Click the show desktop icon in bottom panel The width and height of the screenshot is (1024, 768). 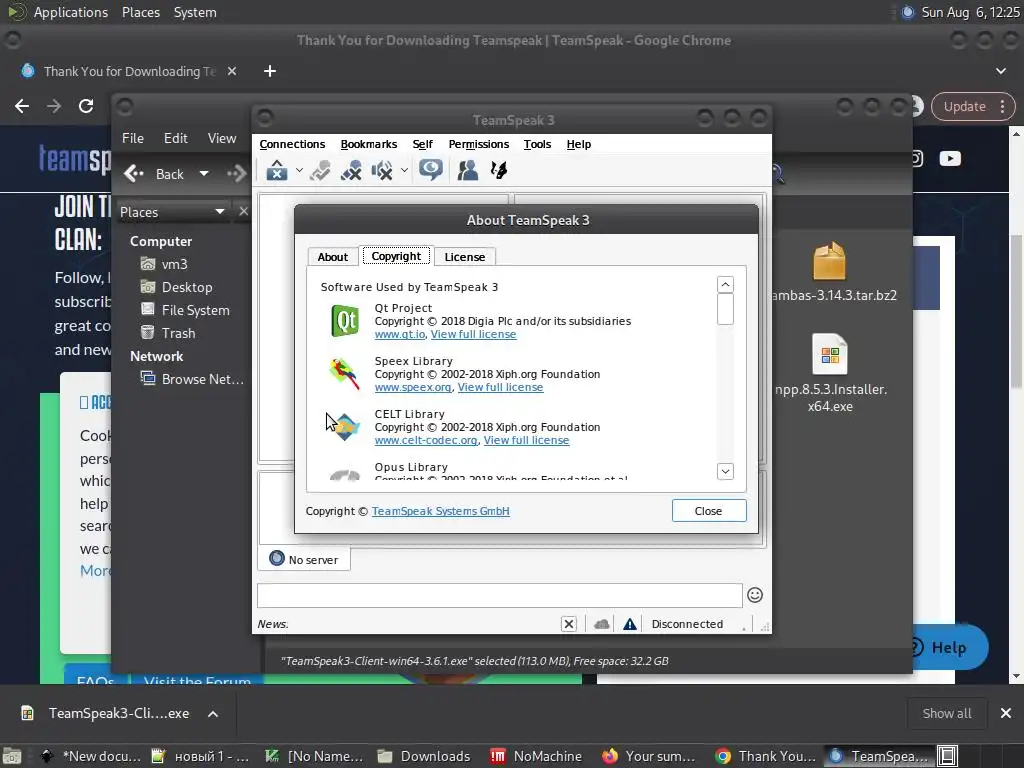click(12, 756)
